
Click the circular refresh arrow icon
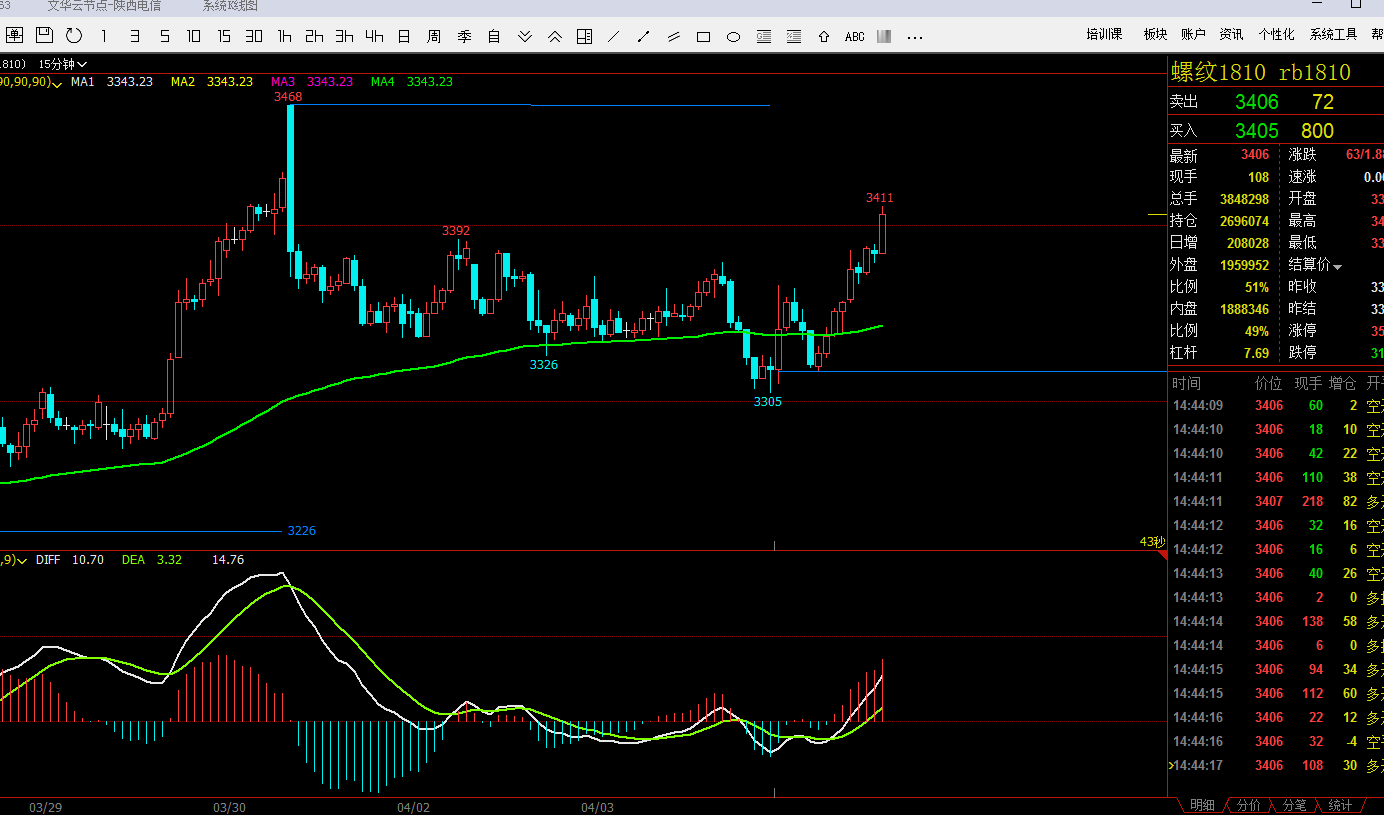pyautogui.click(x=74, y=36)
